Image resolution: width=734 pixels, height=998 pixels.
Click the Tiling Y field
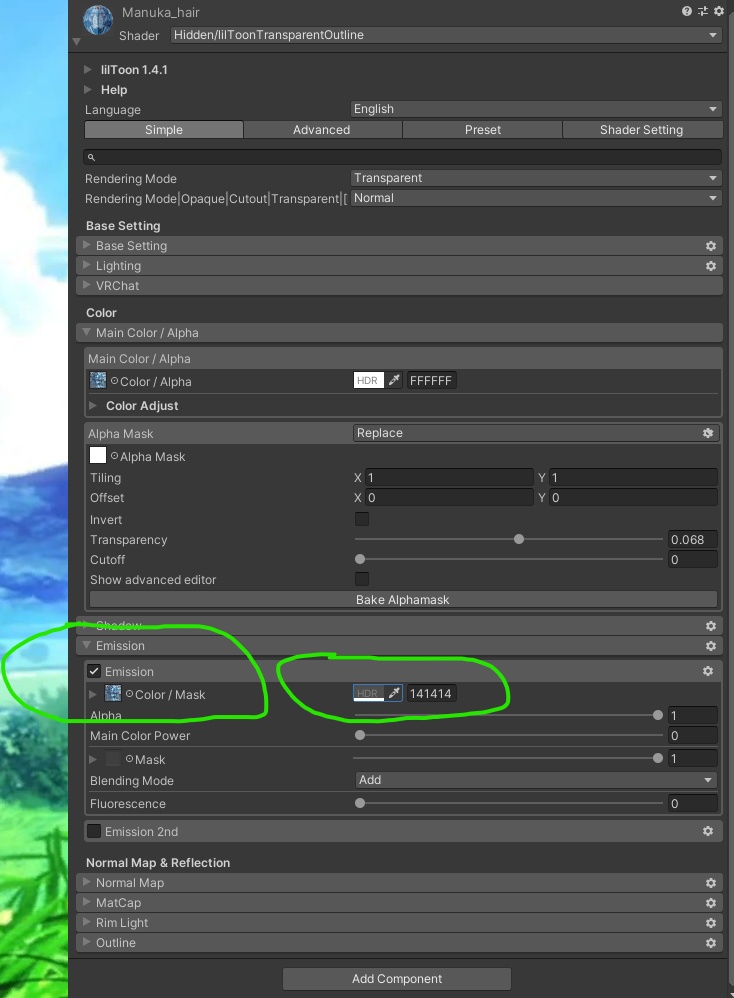(x=633, y=477)
